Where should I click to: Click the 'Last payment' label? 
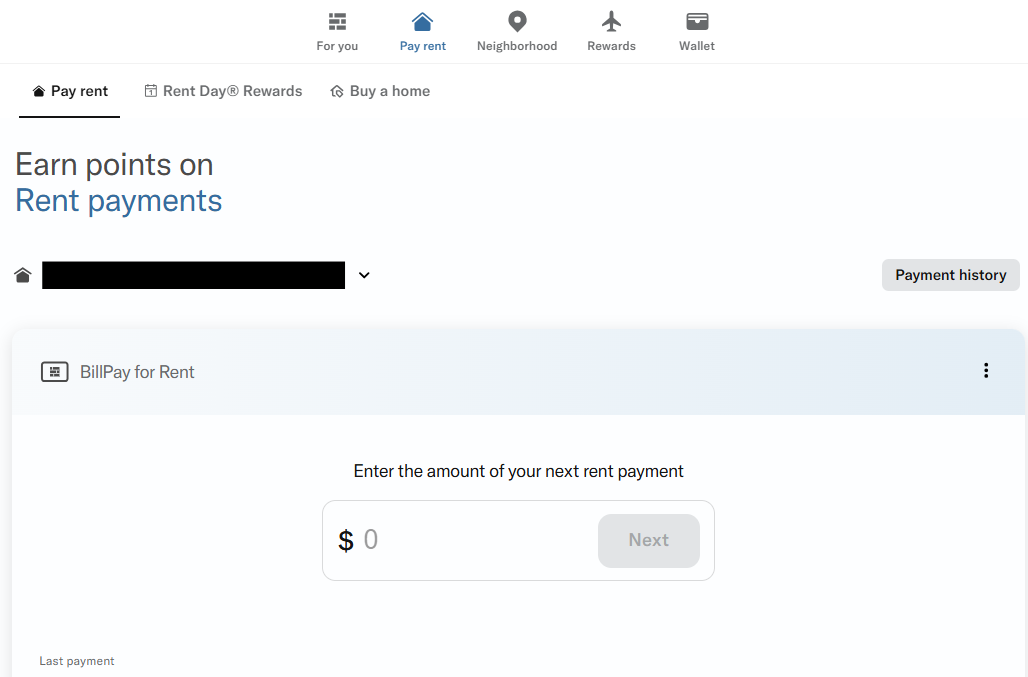coord(77,661)
